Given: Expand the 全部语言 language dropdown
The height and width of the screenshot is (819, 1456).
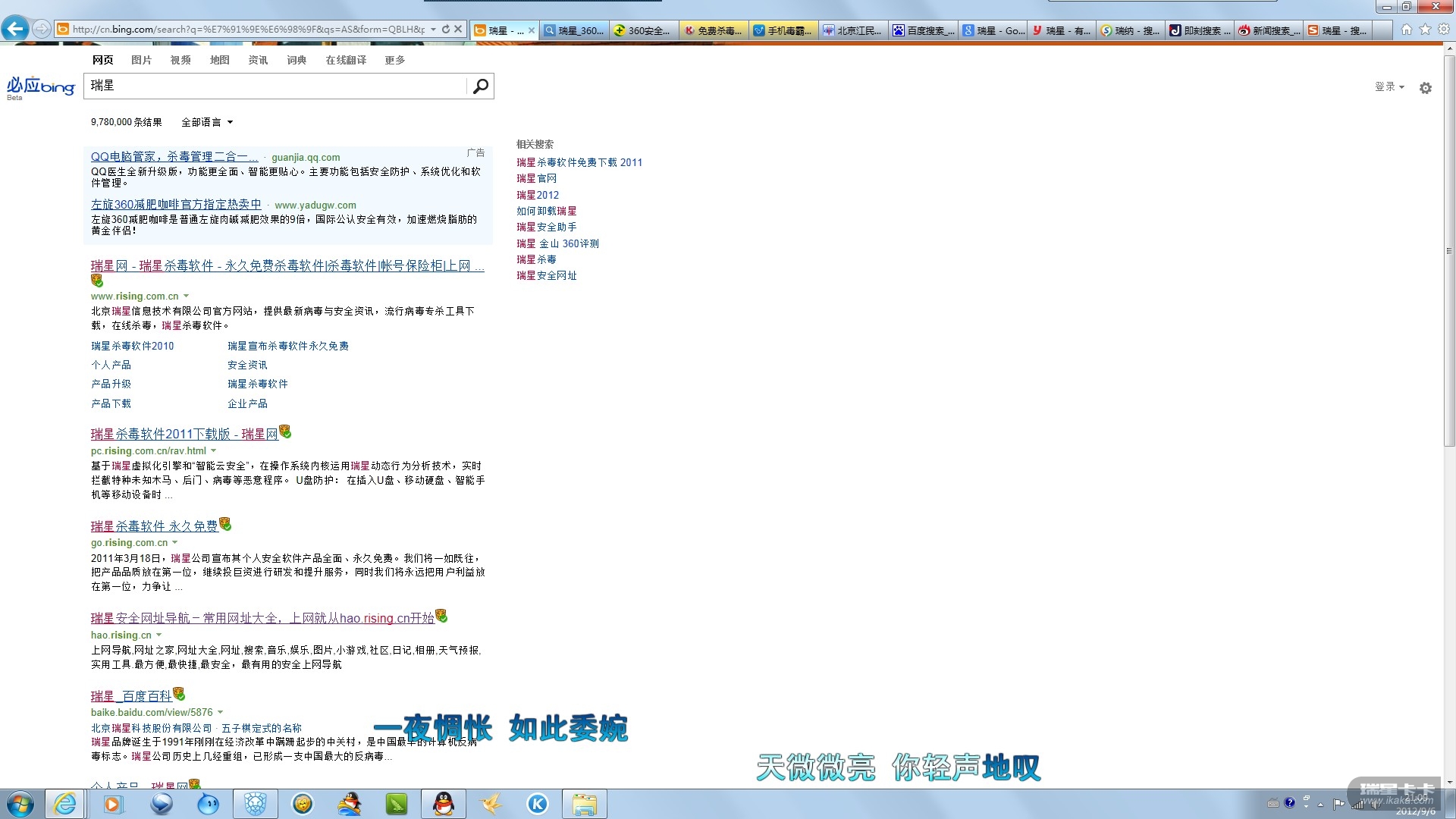Looking at the screenshot, I should tap(207, 122).
